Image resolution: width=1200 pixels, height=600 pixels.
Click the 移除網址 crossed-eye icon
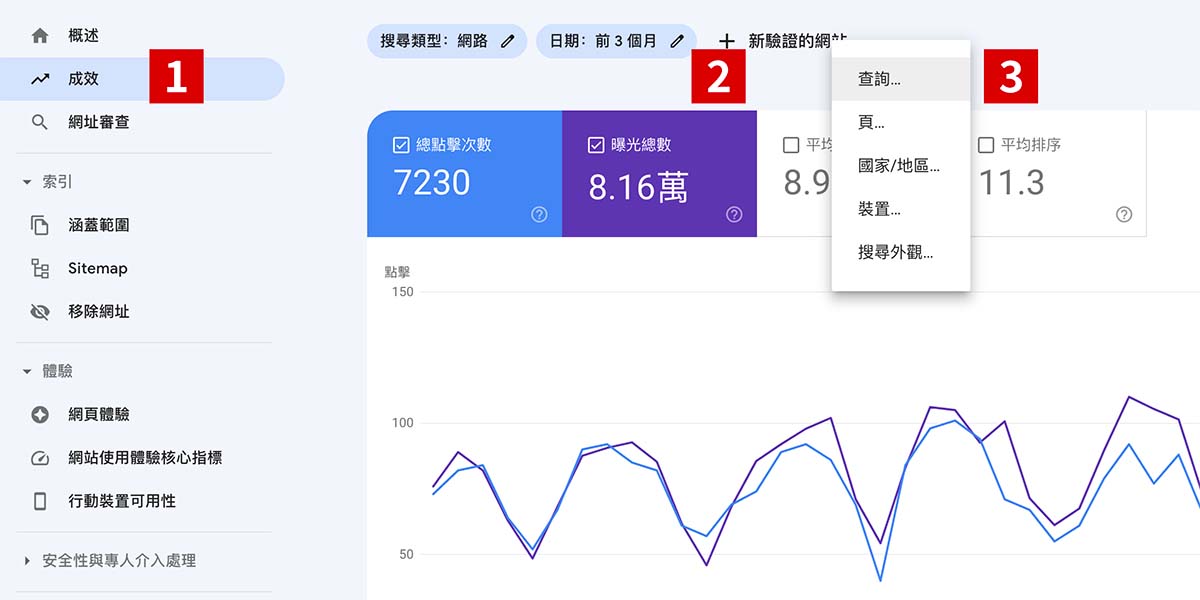tap(40, 312)
